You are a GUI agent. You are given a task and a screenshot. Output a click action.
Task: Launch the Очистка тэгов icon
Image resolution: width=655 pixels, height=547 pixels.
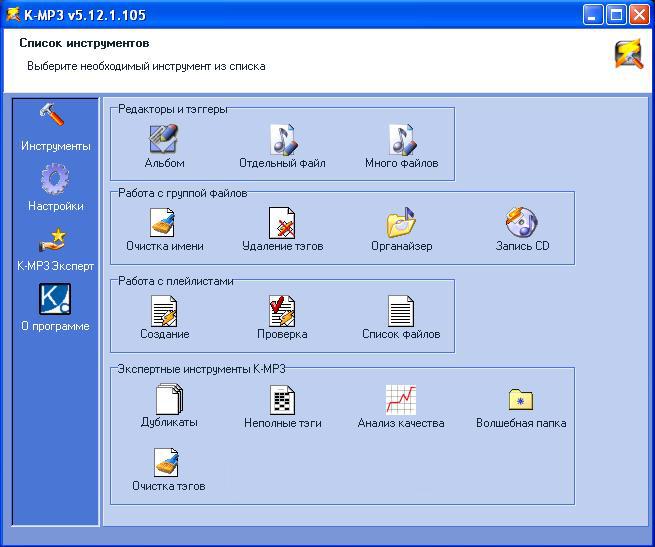[x=166, y=463]
